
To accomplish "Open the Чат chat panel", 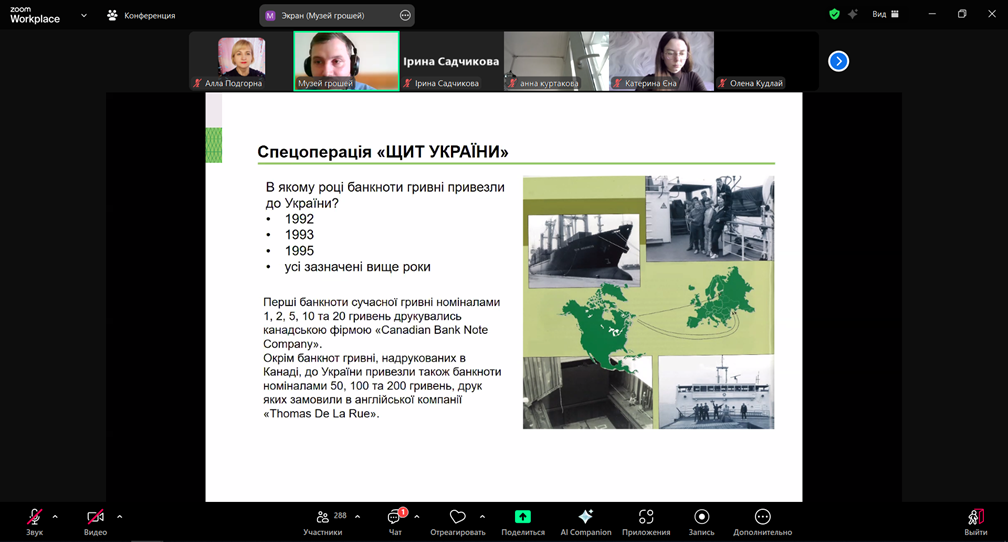I will tap(394, 521).
